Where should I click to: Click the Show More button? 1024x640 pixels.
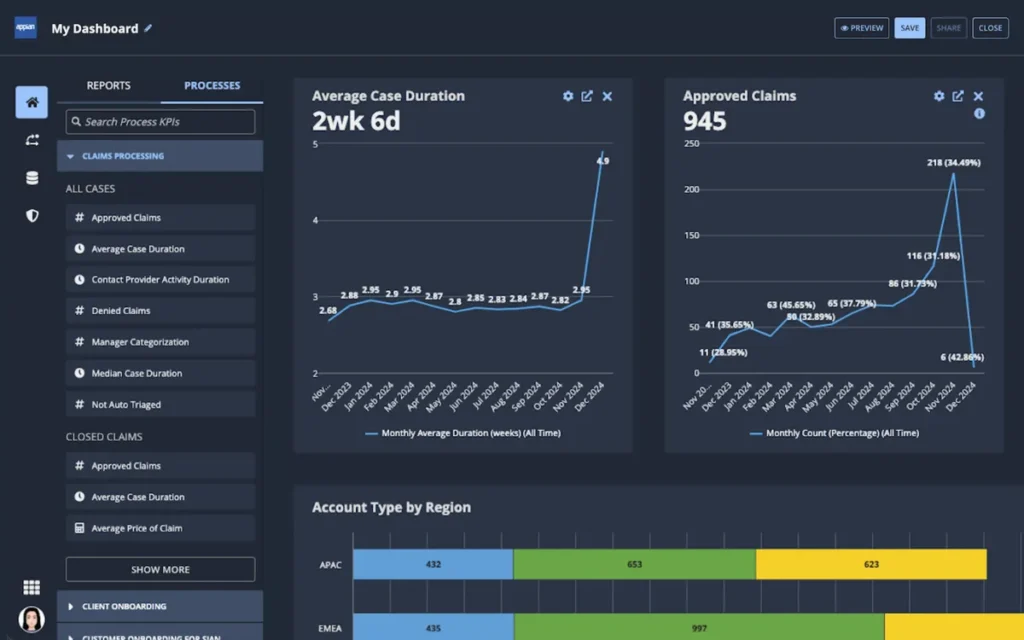pyautogui.click(x=160, y=569)
